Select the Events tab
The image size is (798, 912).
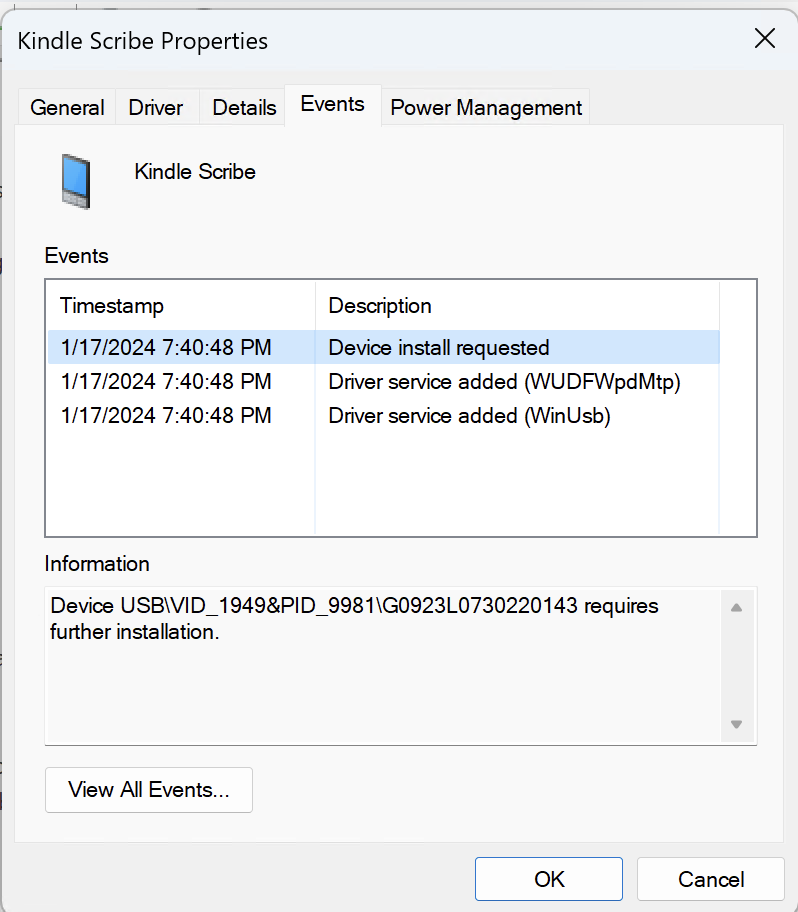click(x=332, y=104)
